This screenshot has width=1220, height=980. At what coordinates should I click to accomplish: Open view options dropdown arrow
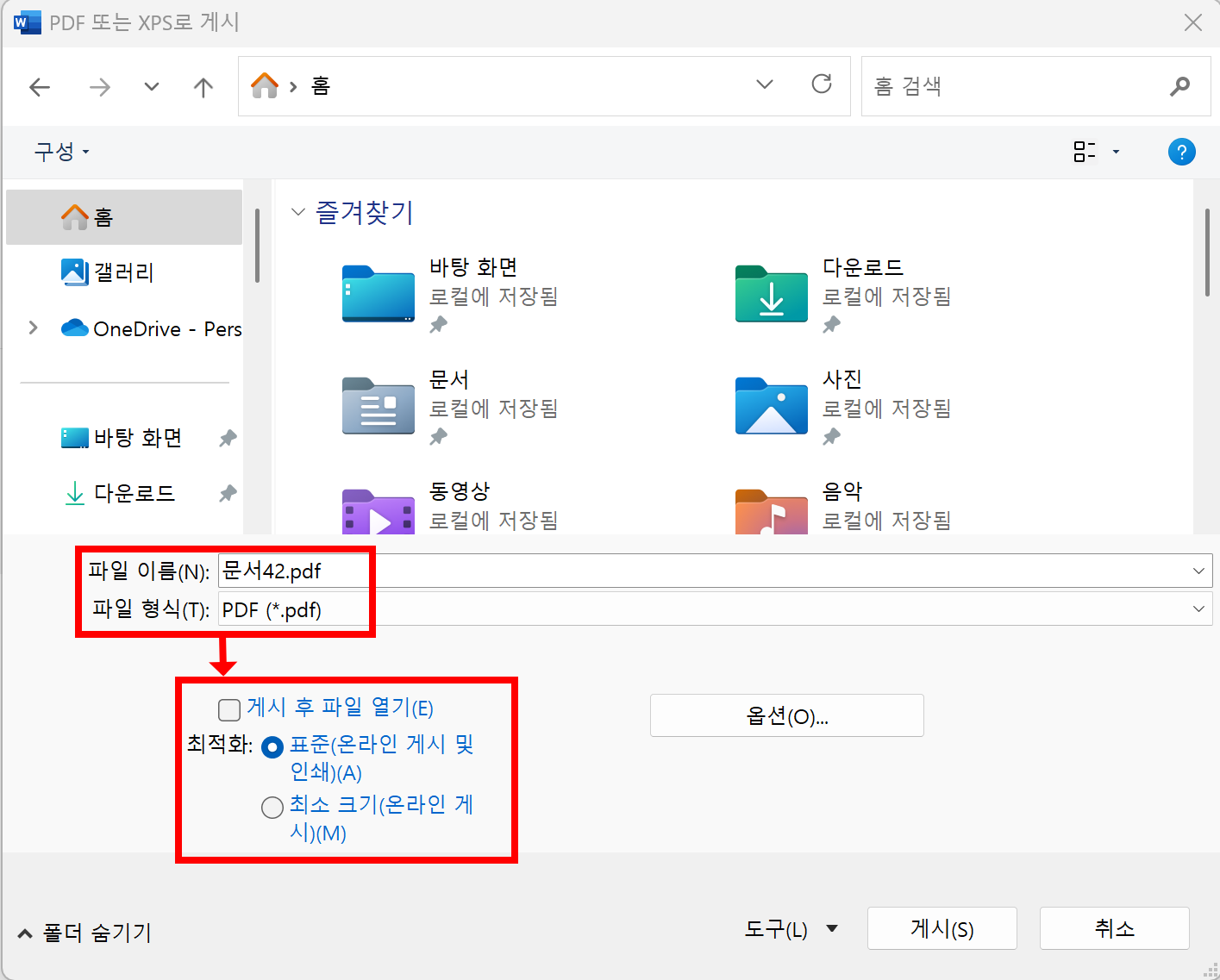1116,152
